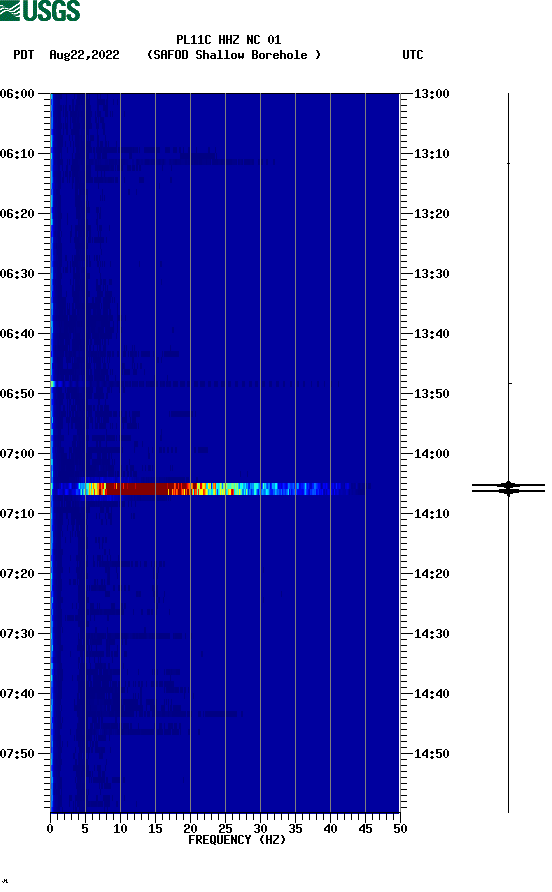This screenshot has width=552, height=892.
Task: Click the 07:30 PDT time label
Action: coord(18,634)
